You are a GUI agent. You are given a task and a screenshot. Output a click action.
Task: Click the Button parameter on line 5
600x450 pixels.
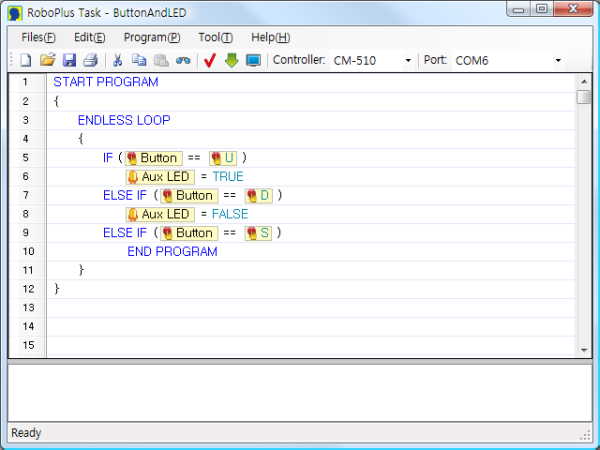coord(153,158)
